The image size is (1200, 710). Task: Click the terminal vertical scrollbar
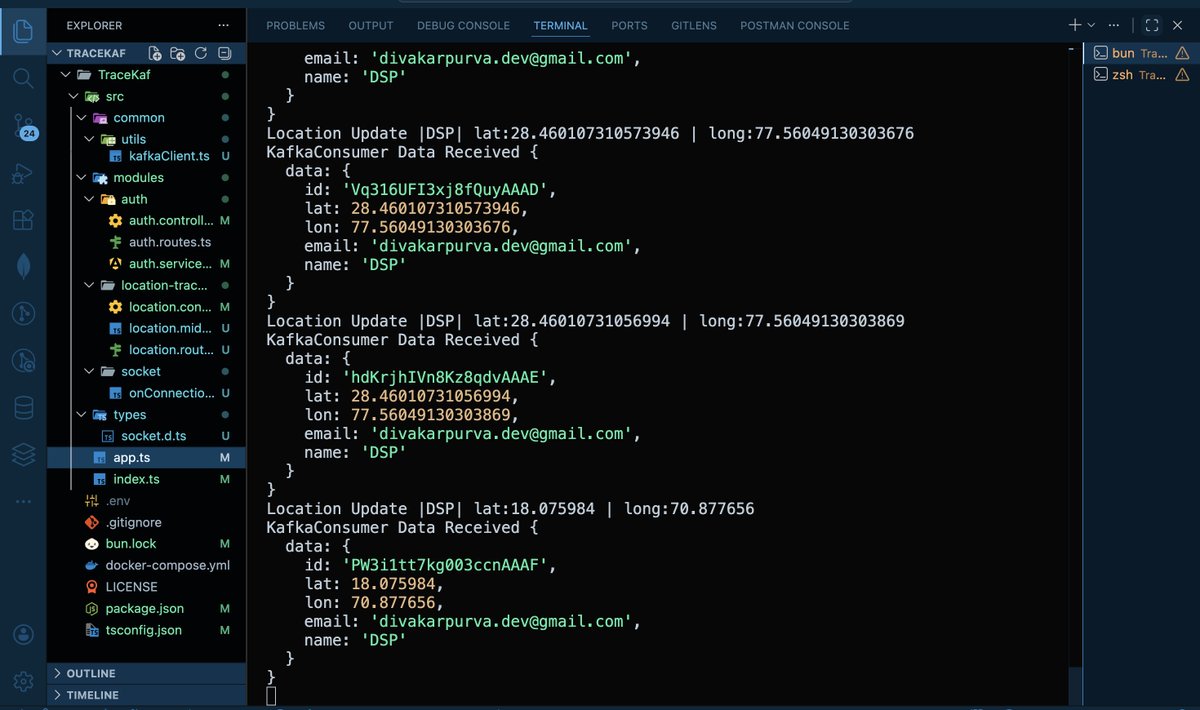coord(1075,685)
